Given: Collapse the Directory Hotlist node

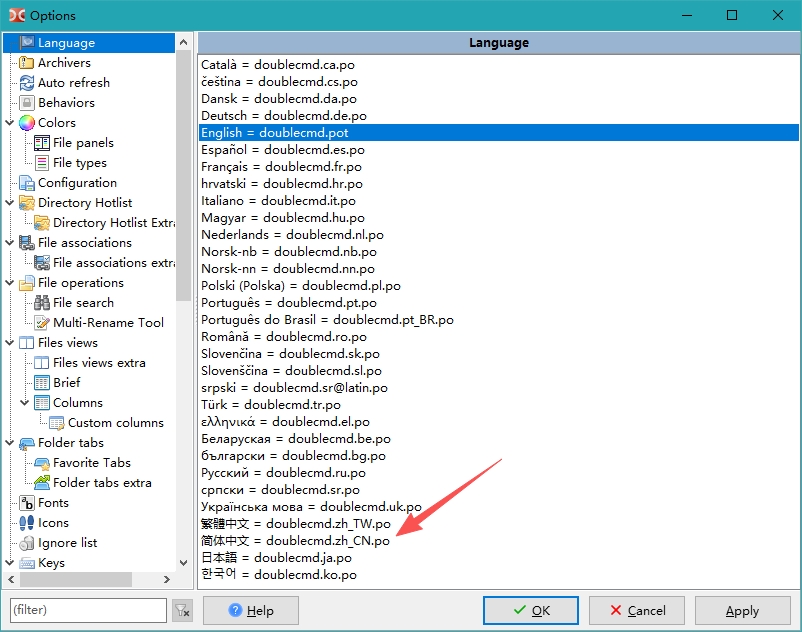Looking at the screenshot, I should pyautogui.click(x=10, y=202).
